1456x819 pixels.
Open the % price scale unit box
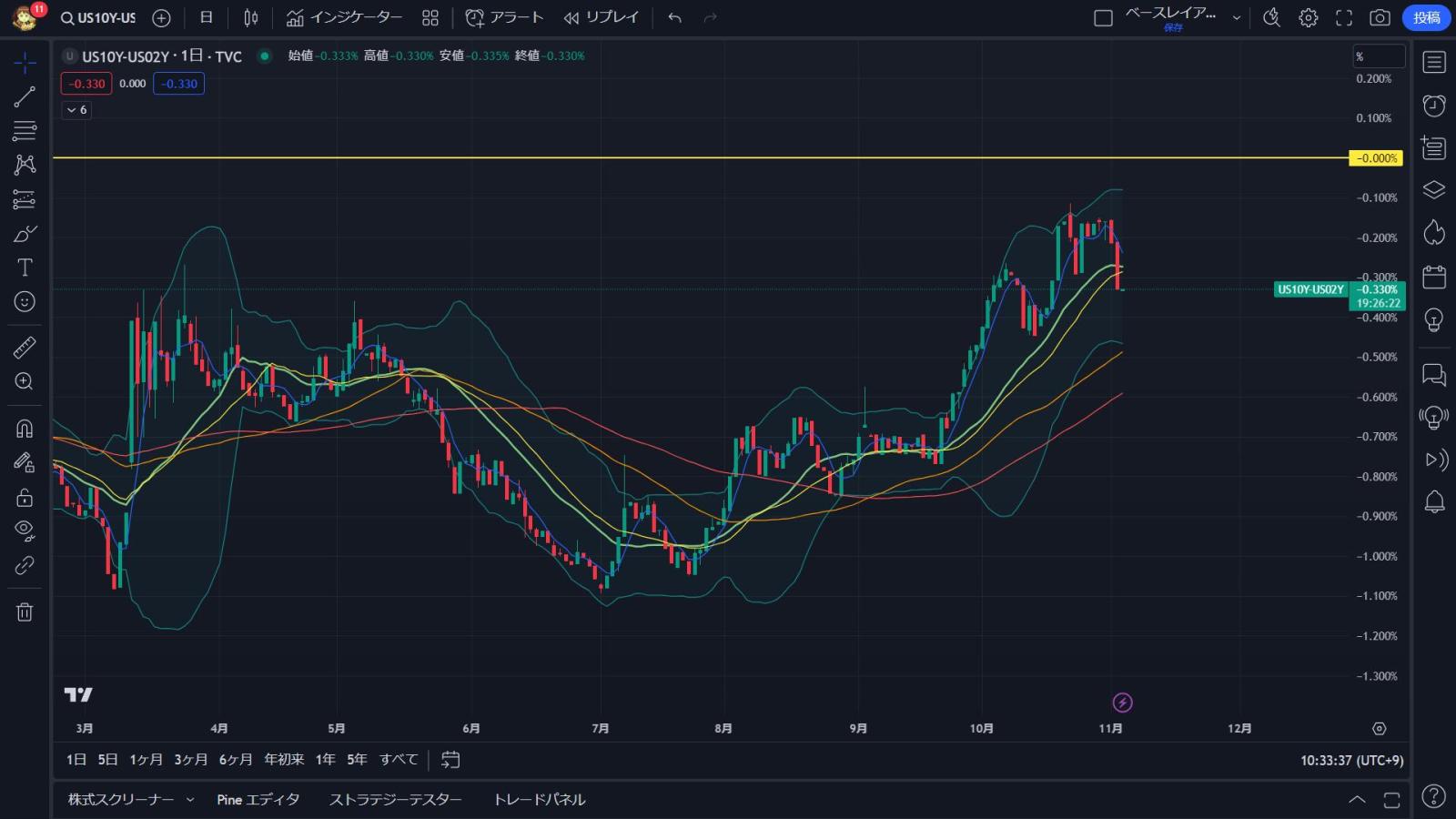(x=1379, y=56)
